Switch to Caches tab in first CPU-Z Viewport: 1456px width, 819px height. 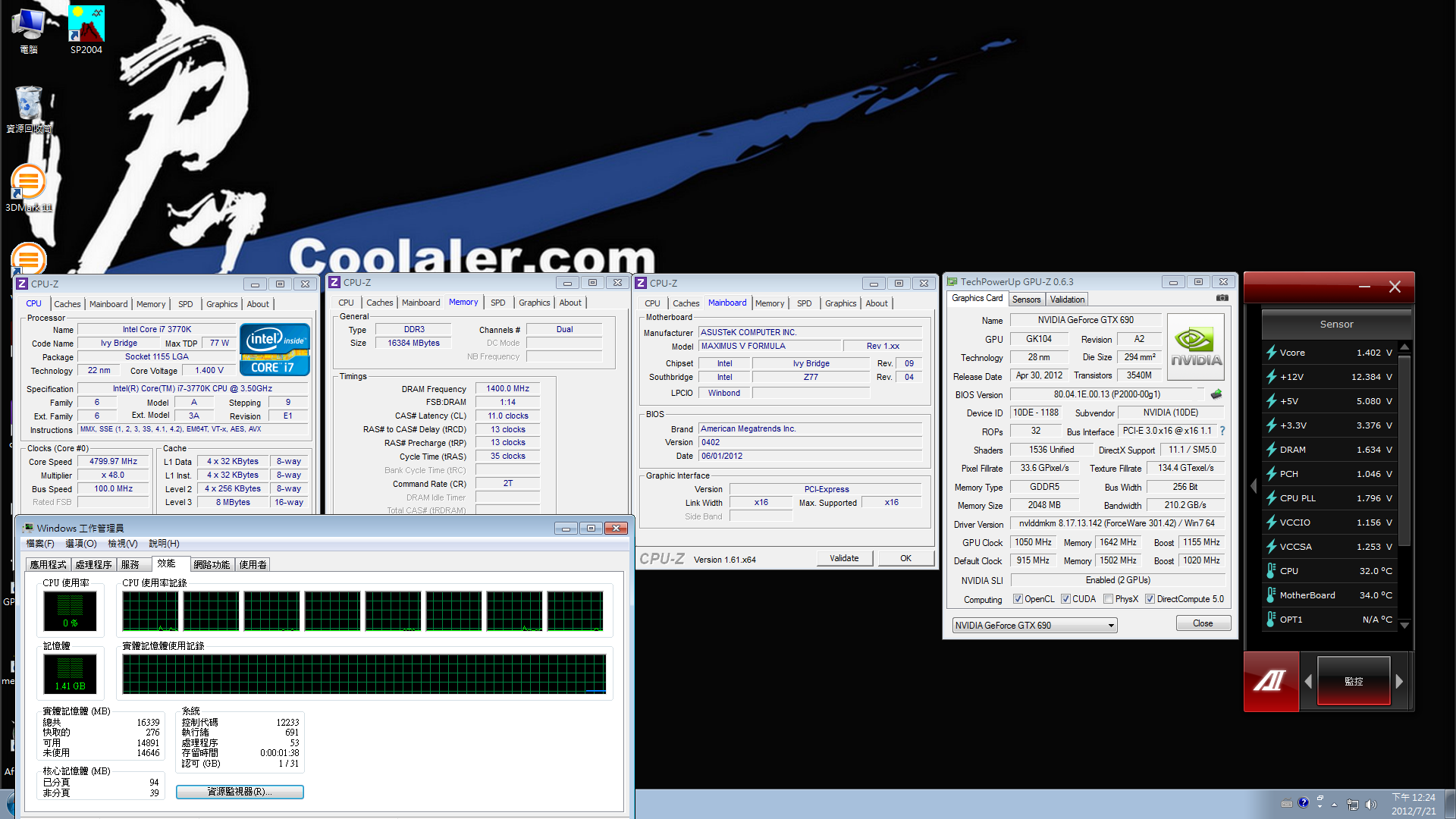(x=67, y=304)
